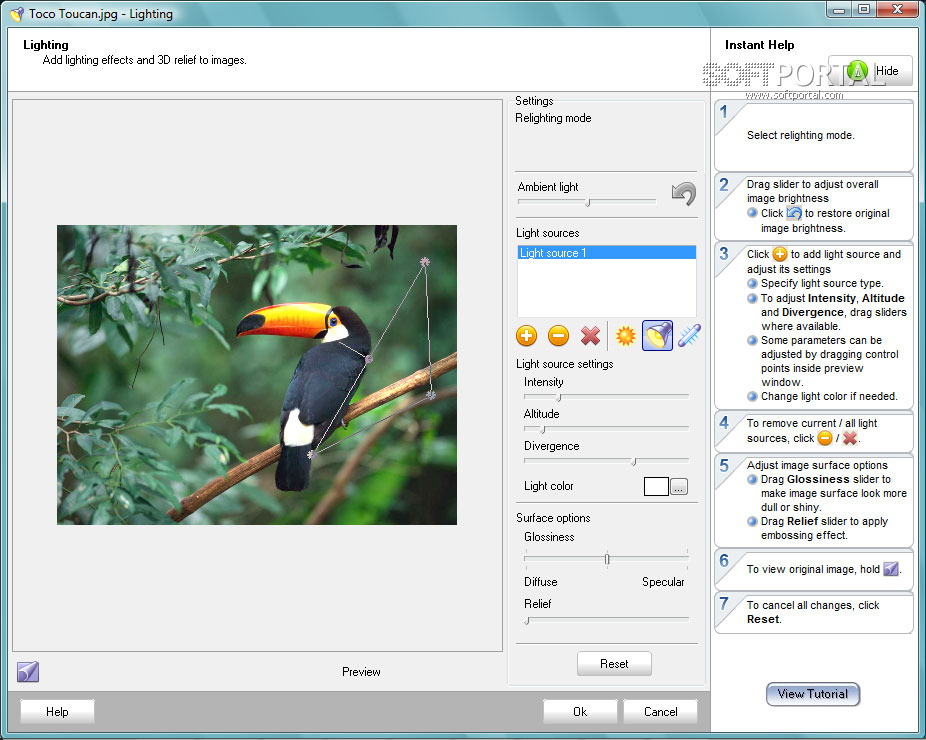Click the Altitude slider
The image size is (926, 740).
coord(607,429)
